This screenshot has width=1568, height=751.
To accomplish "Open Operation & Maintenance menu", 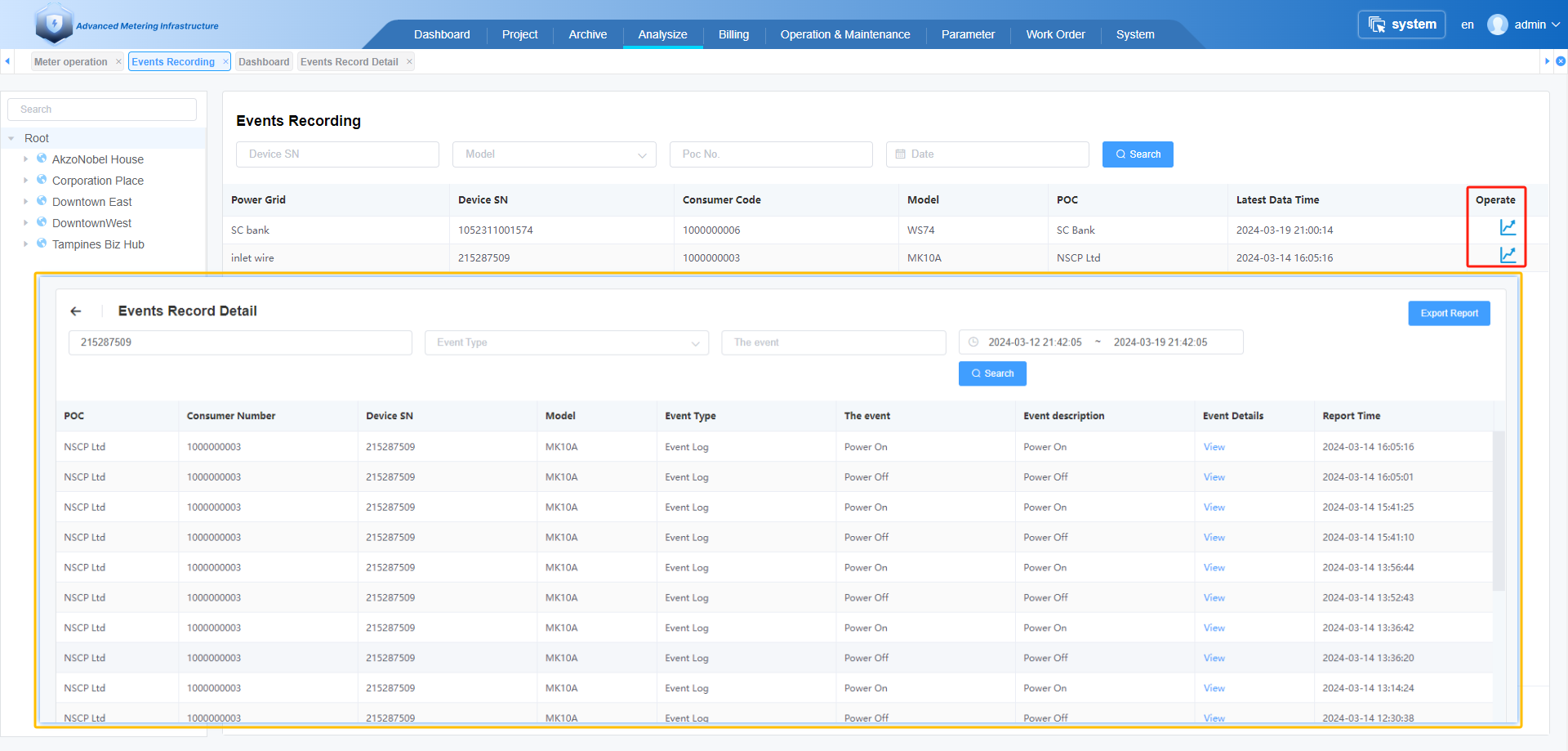I will click(x=845, y=34).
